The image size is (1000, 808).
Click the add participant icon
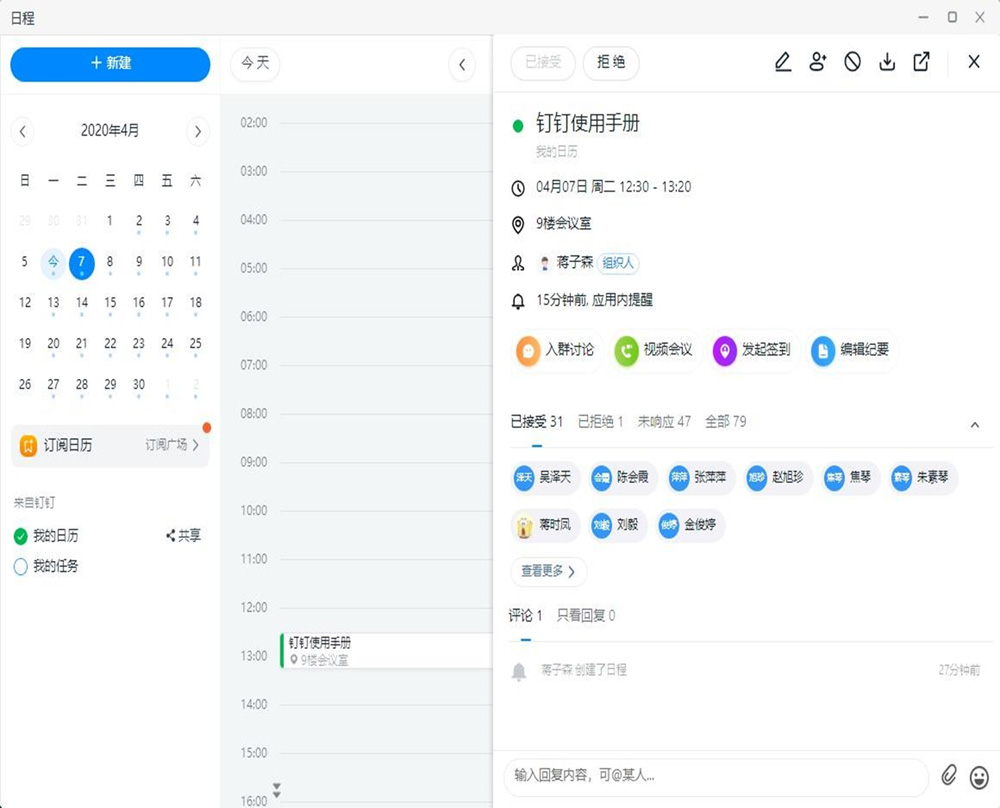pyautogui.click(x=818, y=62)
